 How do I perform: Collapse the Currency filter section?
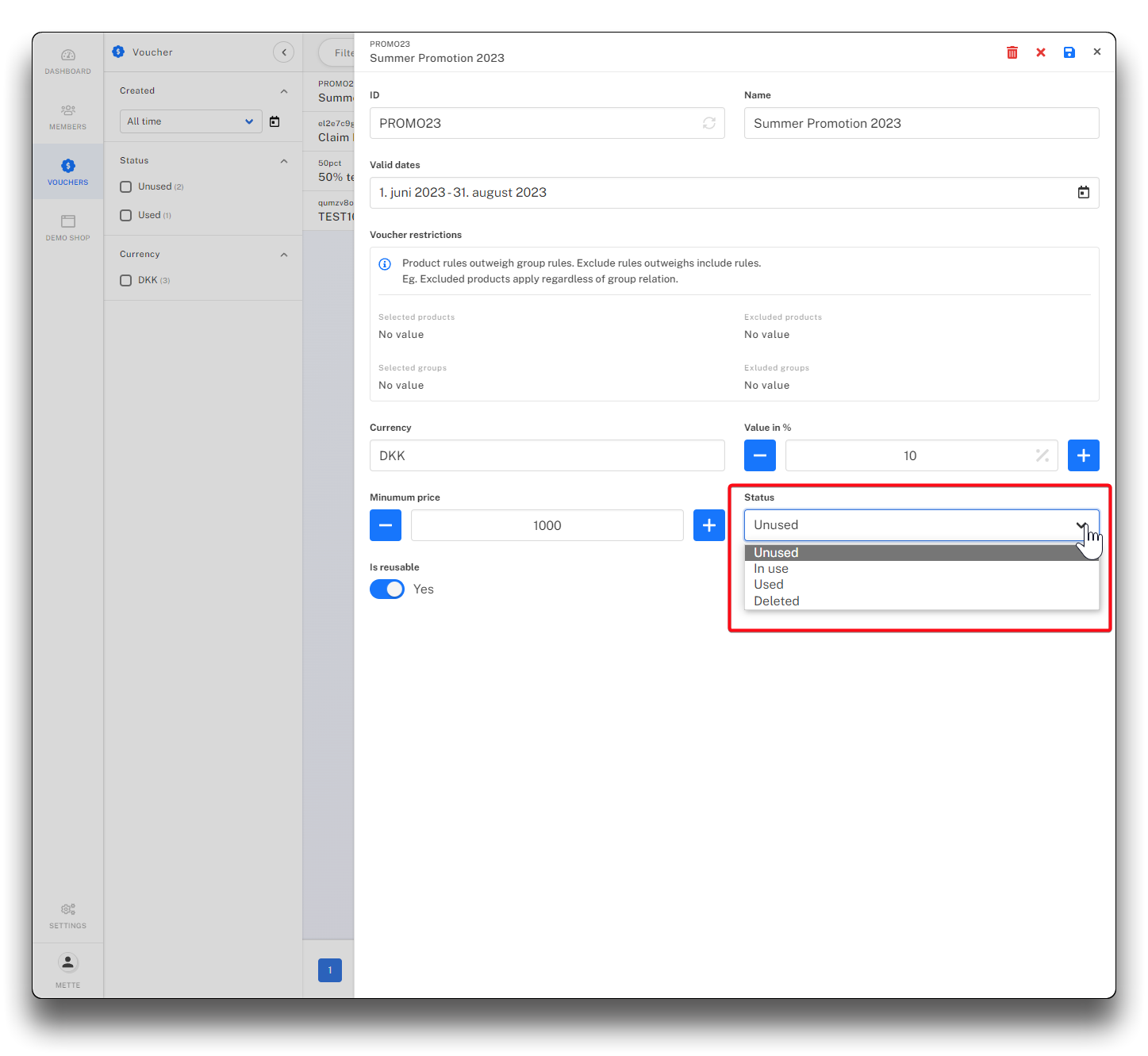(x=284, y=255)
